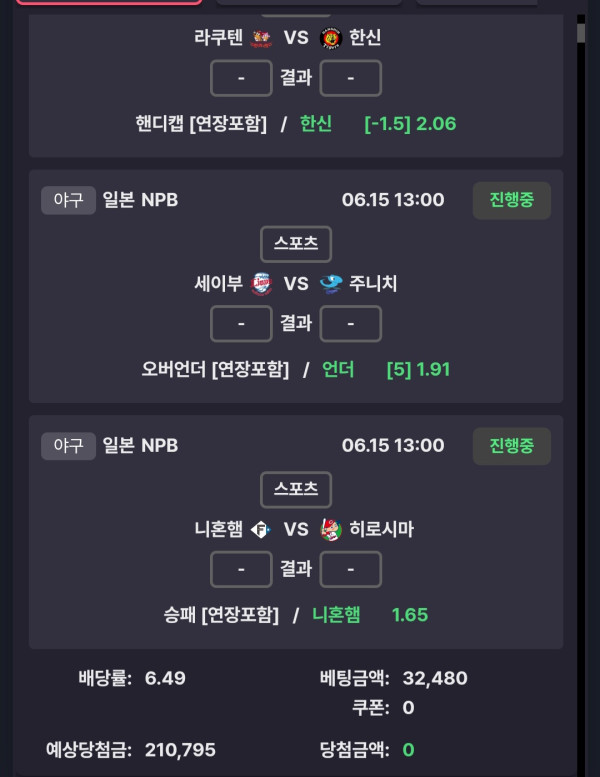Click the 스포츠 label above 니혼햄 match
The height and width of the screenshot is (777, 600).
296,489
